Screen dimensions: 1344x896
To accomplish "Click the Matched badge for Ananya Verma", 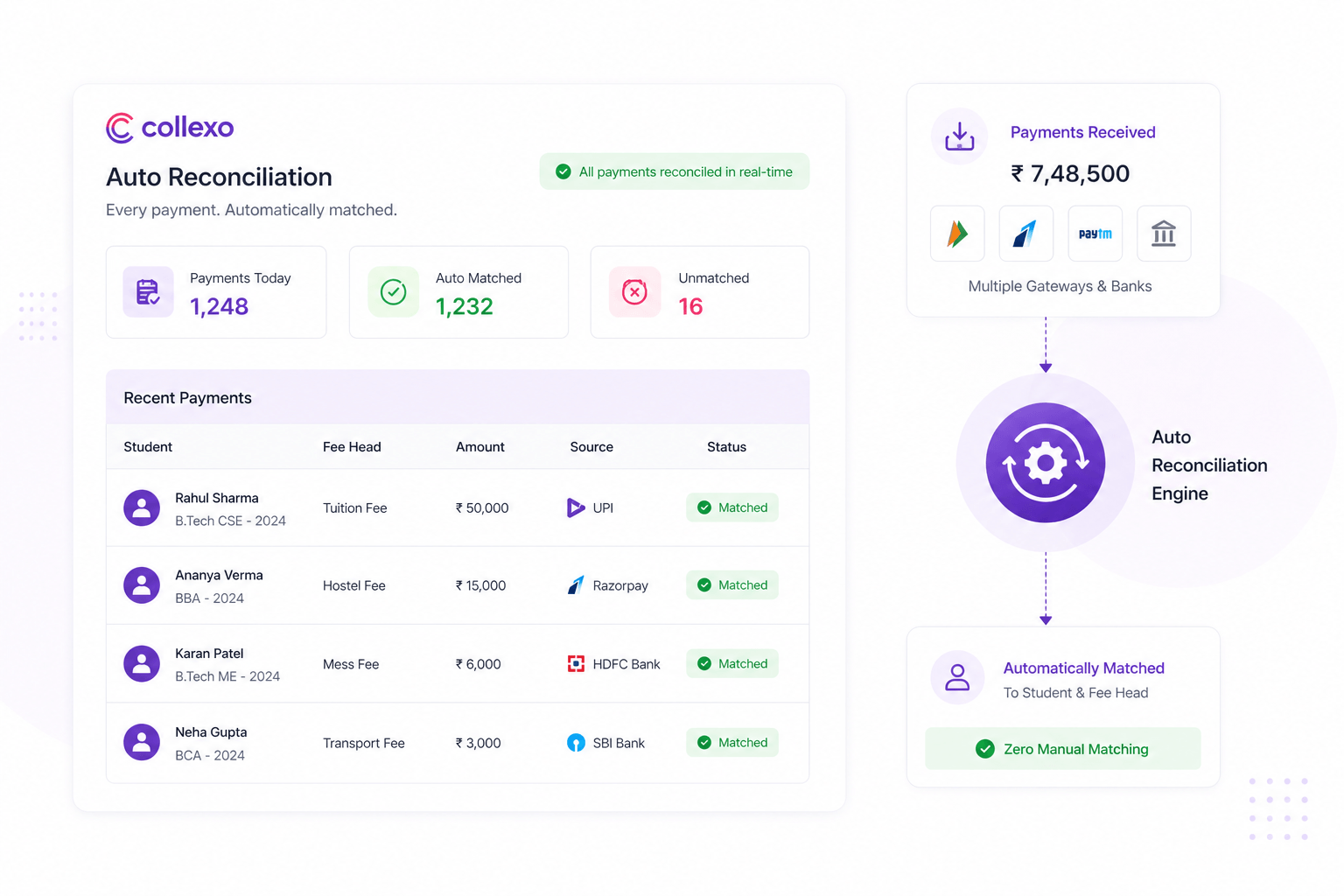I will coord(732,585).
